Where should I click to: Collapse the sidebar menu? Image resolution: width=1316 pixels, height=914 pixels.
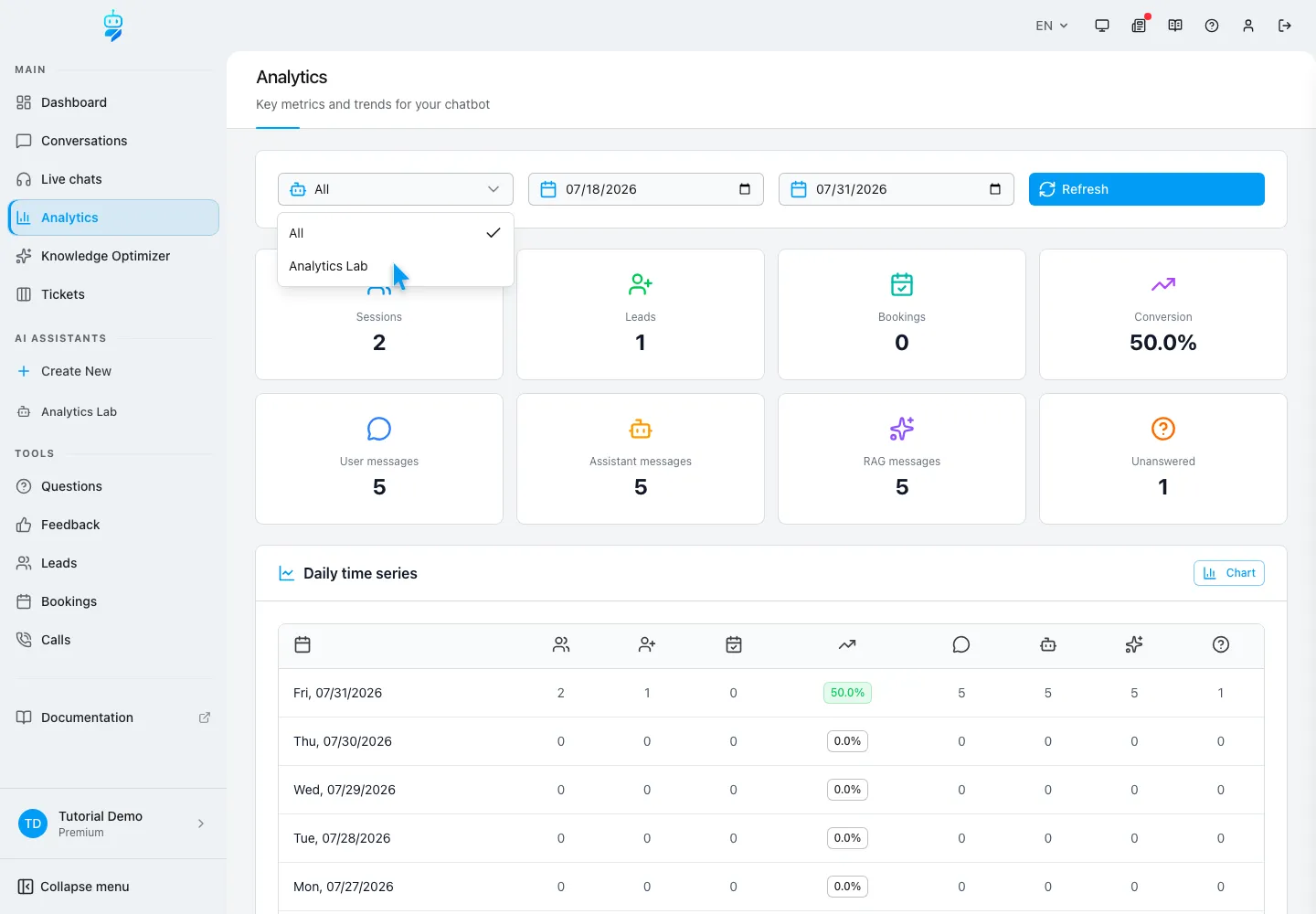pos(74,887)
